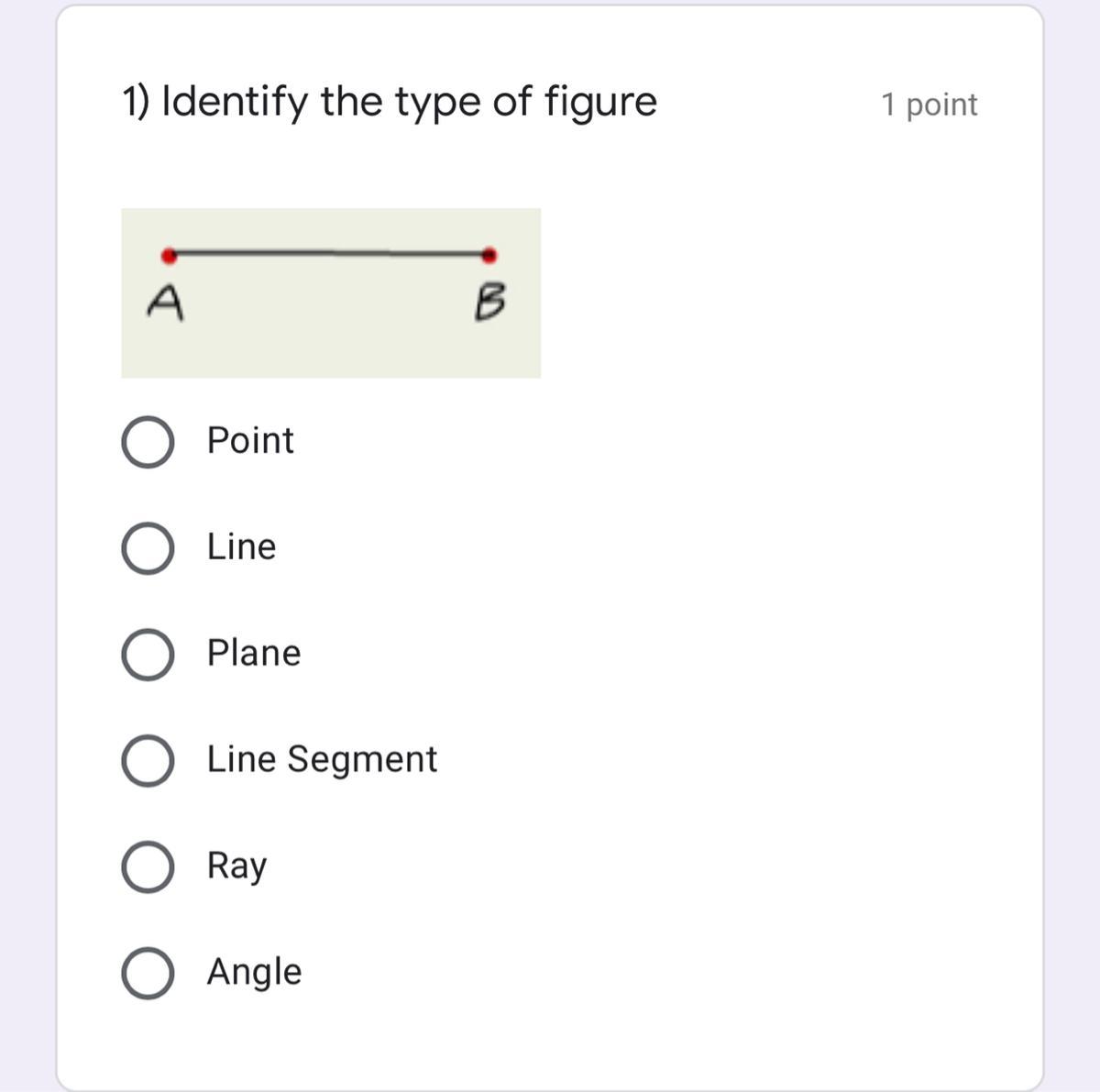Click the 'Plane' option label text
Viewport: 1100px width, 1092px height.
click(x=253, y=654)
